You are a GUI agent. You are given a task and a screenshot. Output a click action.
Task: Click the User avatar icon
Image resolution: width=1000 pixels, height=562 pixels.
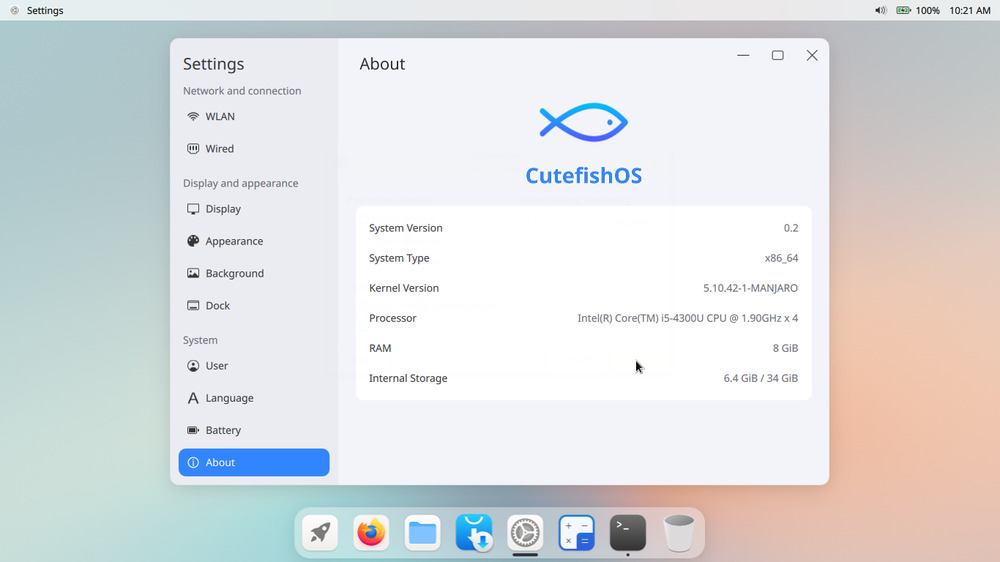click(x=193, y=366)
